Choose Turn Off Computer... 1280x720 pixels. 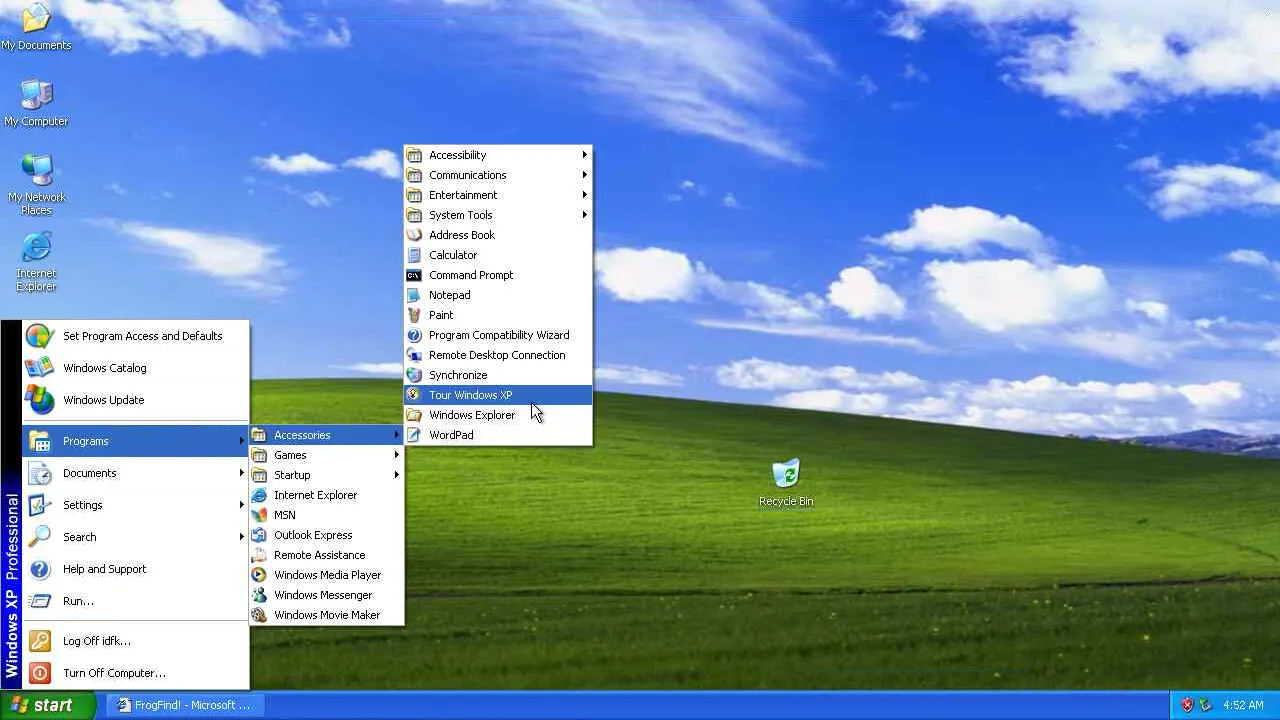(135, 673)
